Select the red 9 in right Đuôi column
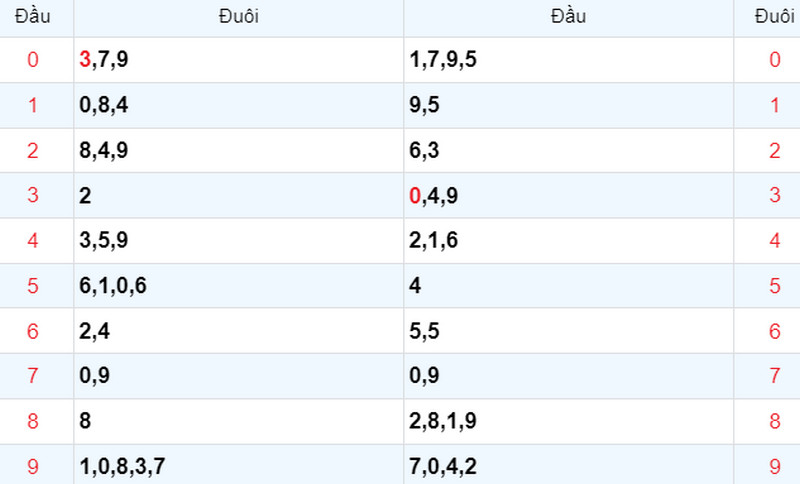The image size is (800, 484). pyautogui.click(x=774, y=465)
